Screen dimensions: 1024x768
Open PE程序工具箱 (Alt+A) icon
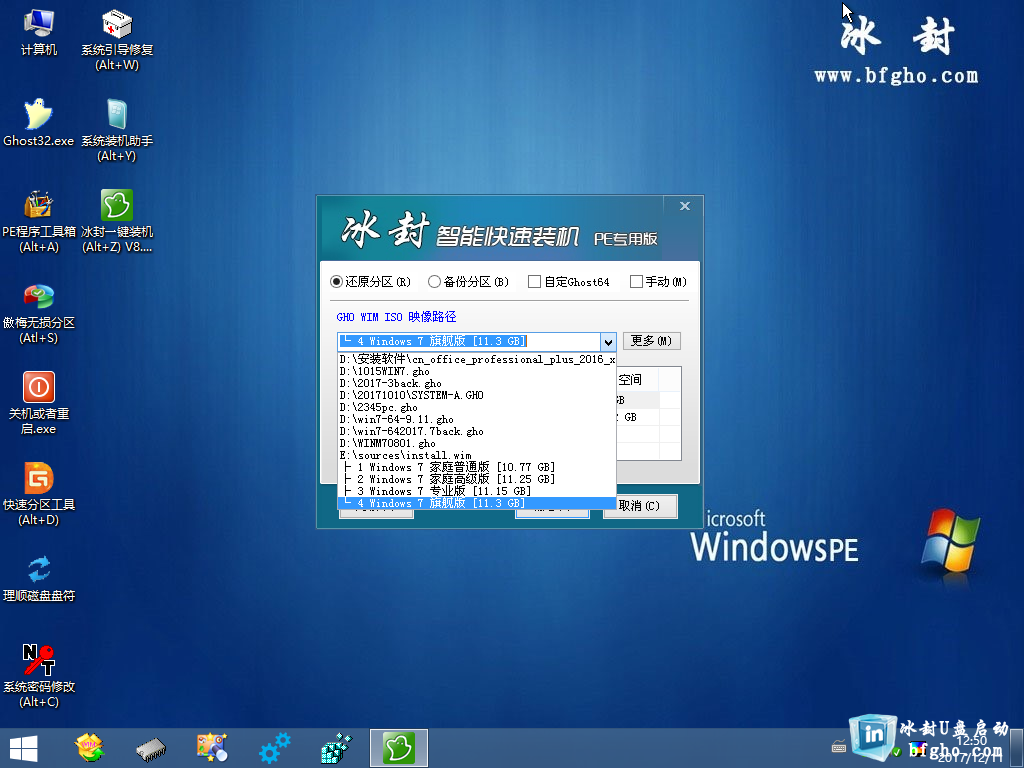[39, 221]
